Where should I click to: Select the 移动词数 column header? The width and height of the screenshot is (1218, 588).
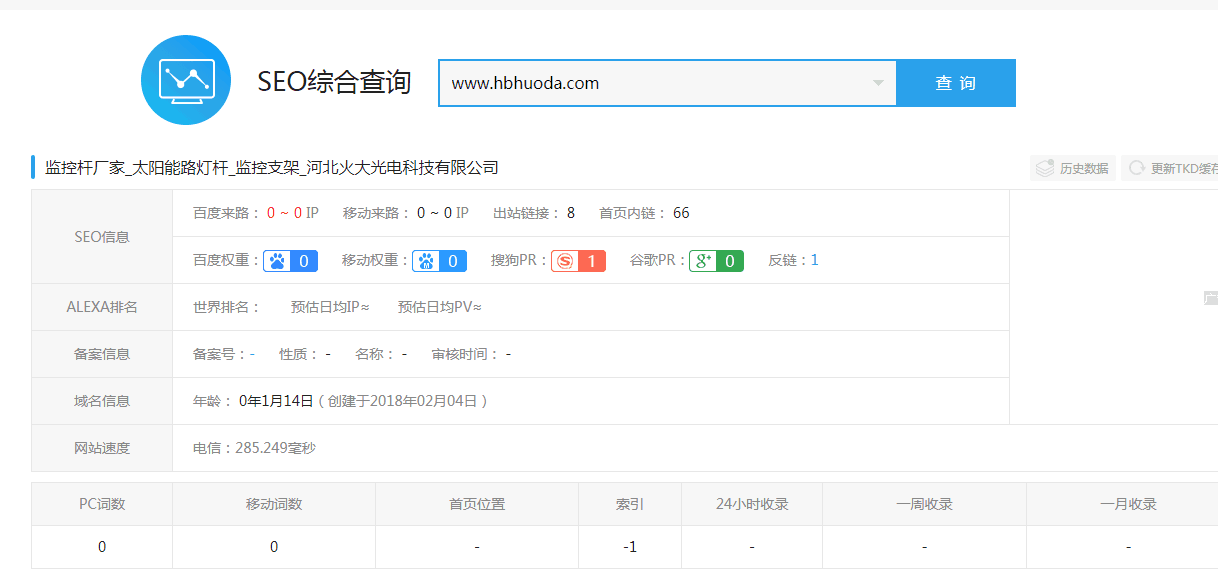tap(274, 504)
